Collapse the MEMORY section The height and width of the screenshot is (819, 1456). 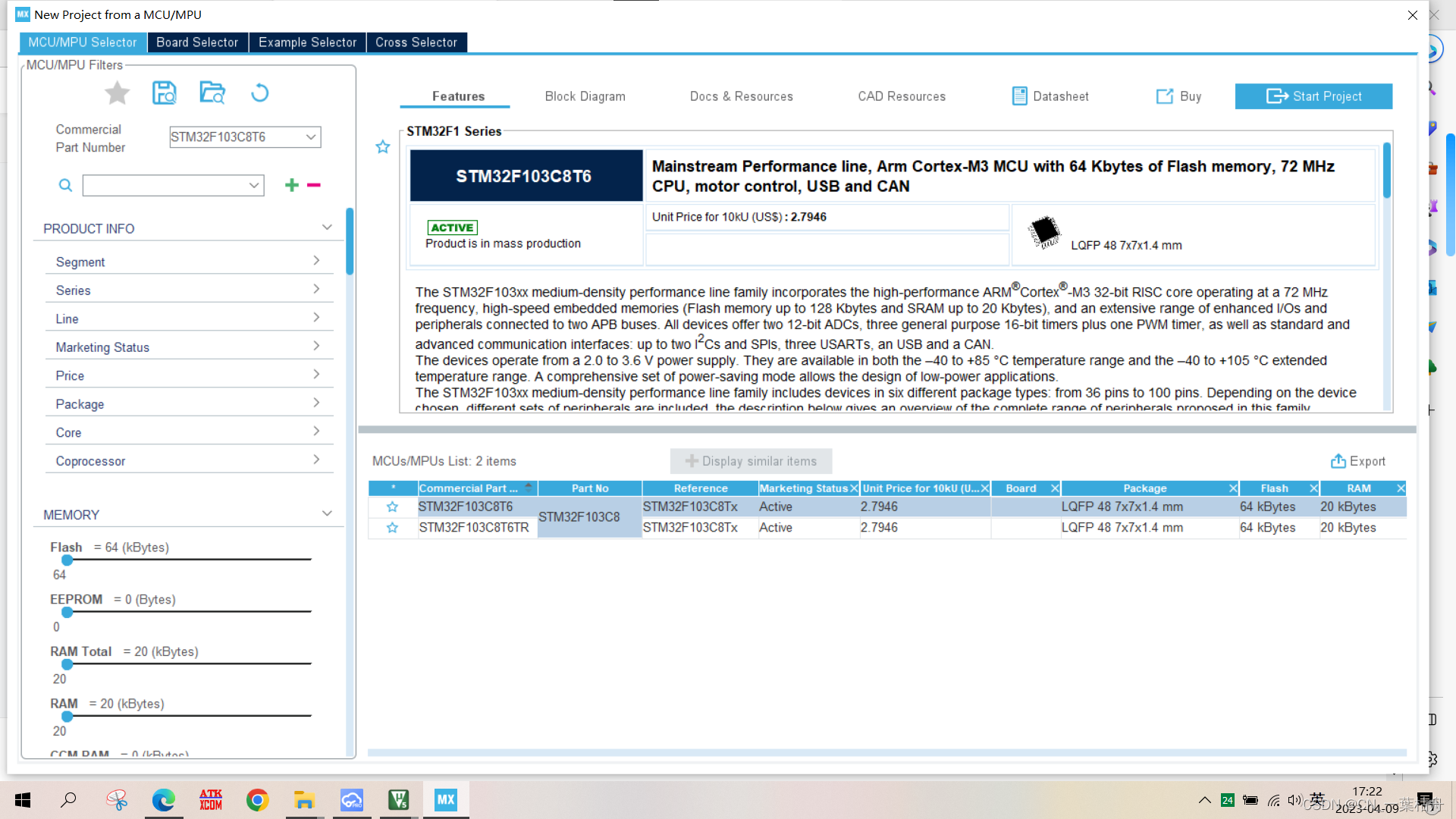coord(327,514)
